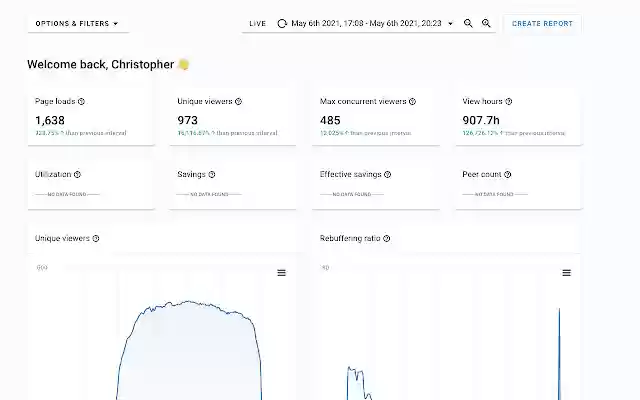Click percent change text under Page loads
The image size is (640, 400).
[x=81, y=133]
